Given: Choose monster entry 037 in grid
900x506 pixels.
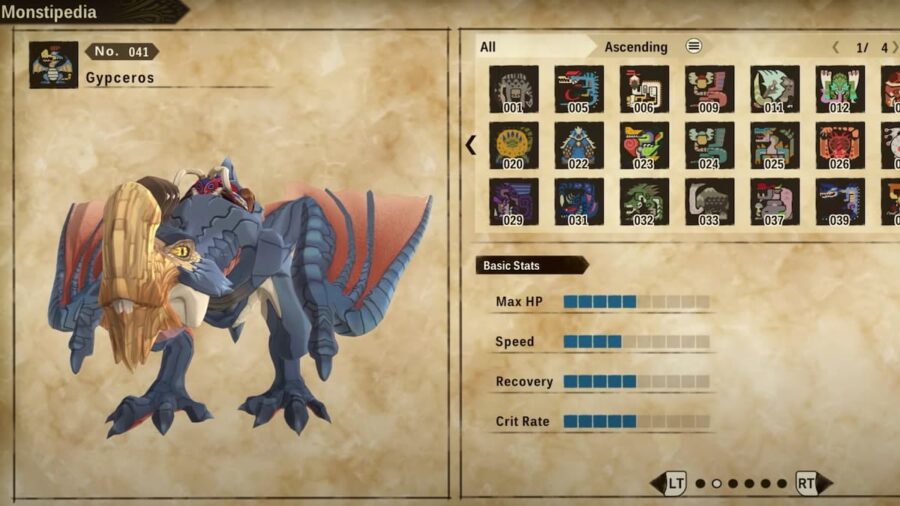Looking at the screenshot, I should tap(774, 201).
